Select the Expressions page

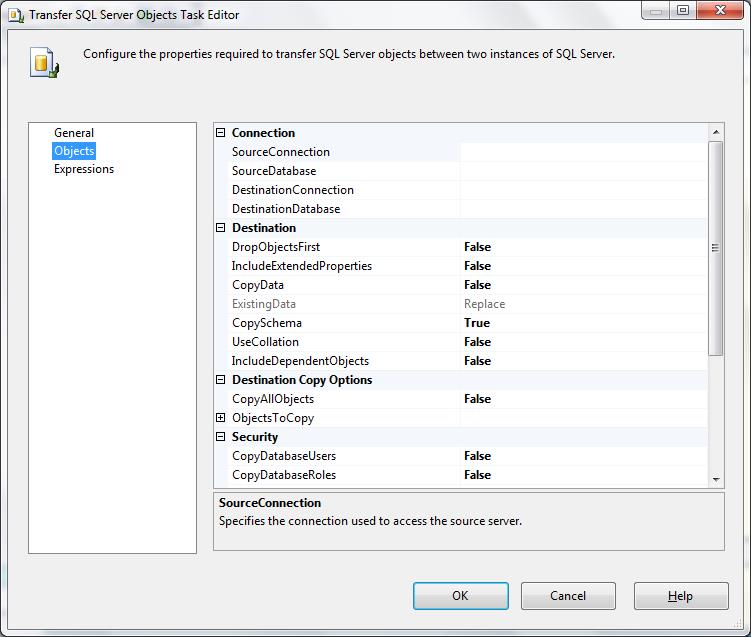(84, 169)
